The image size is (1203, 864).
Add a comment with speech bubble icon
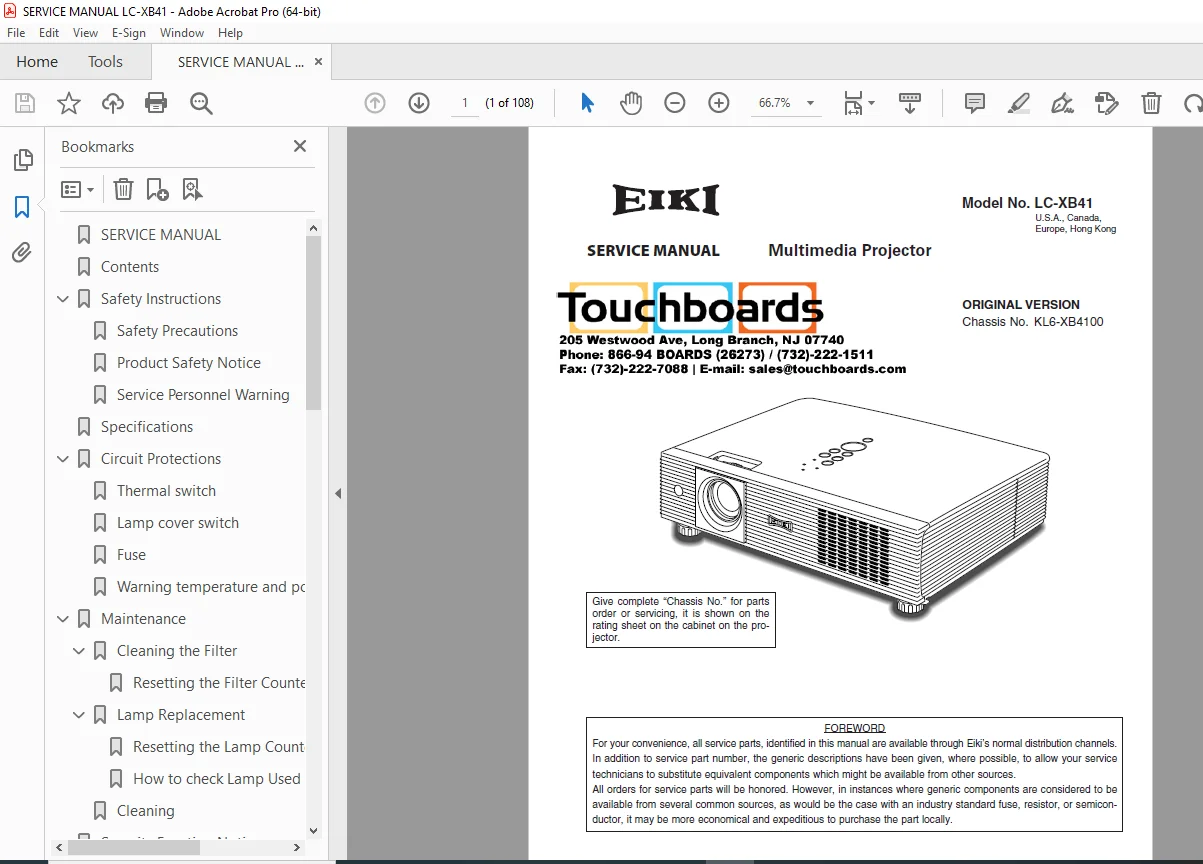point(974,103)
